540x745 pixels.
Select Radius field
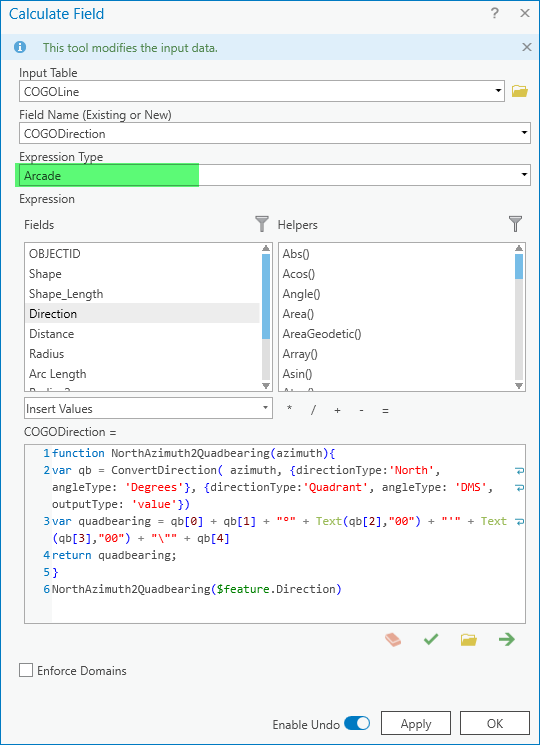(142, 353)
